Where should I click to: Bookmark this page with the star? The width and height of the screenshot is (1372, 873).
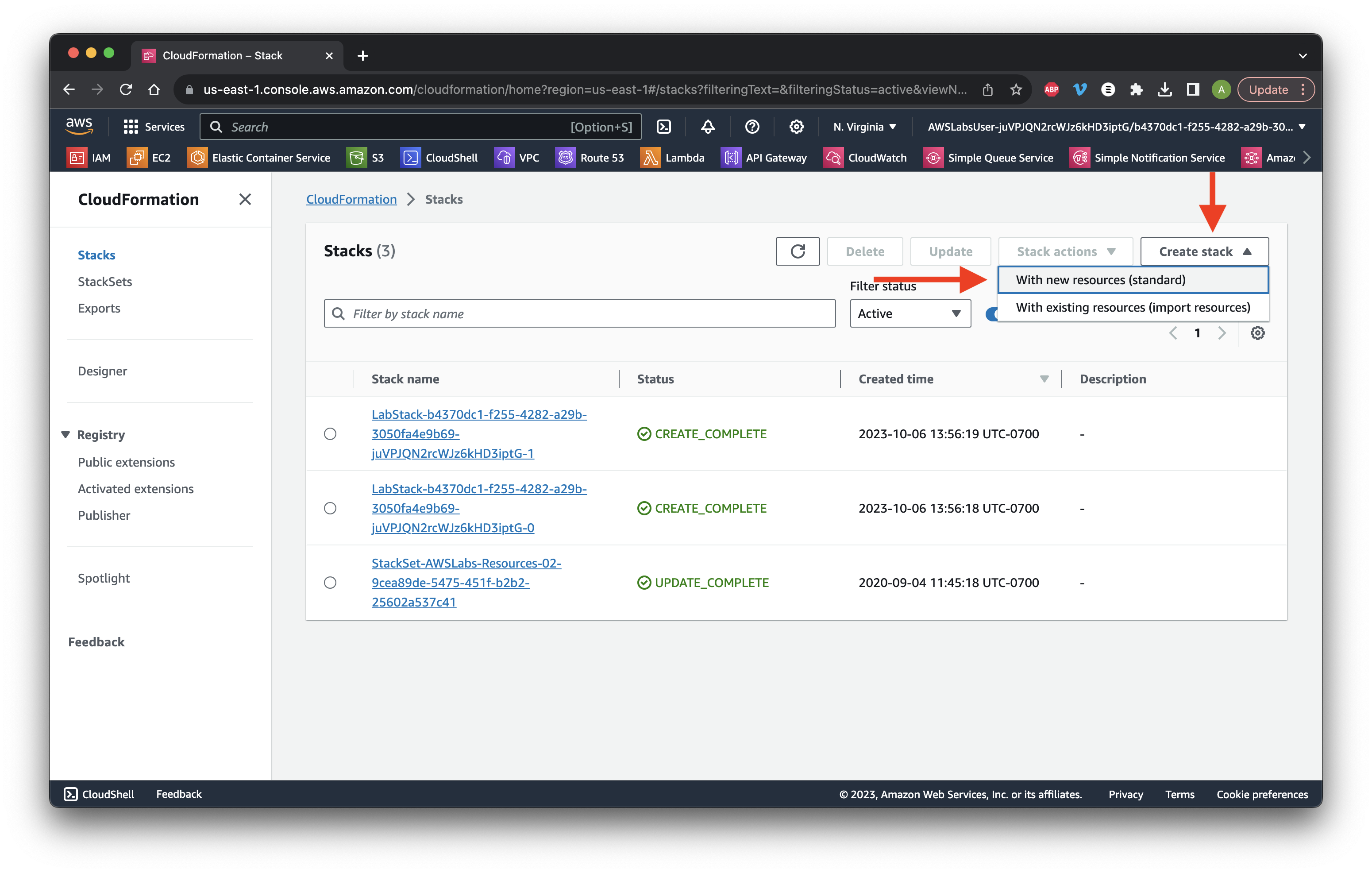[1016, 89]
